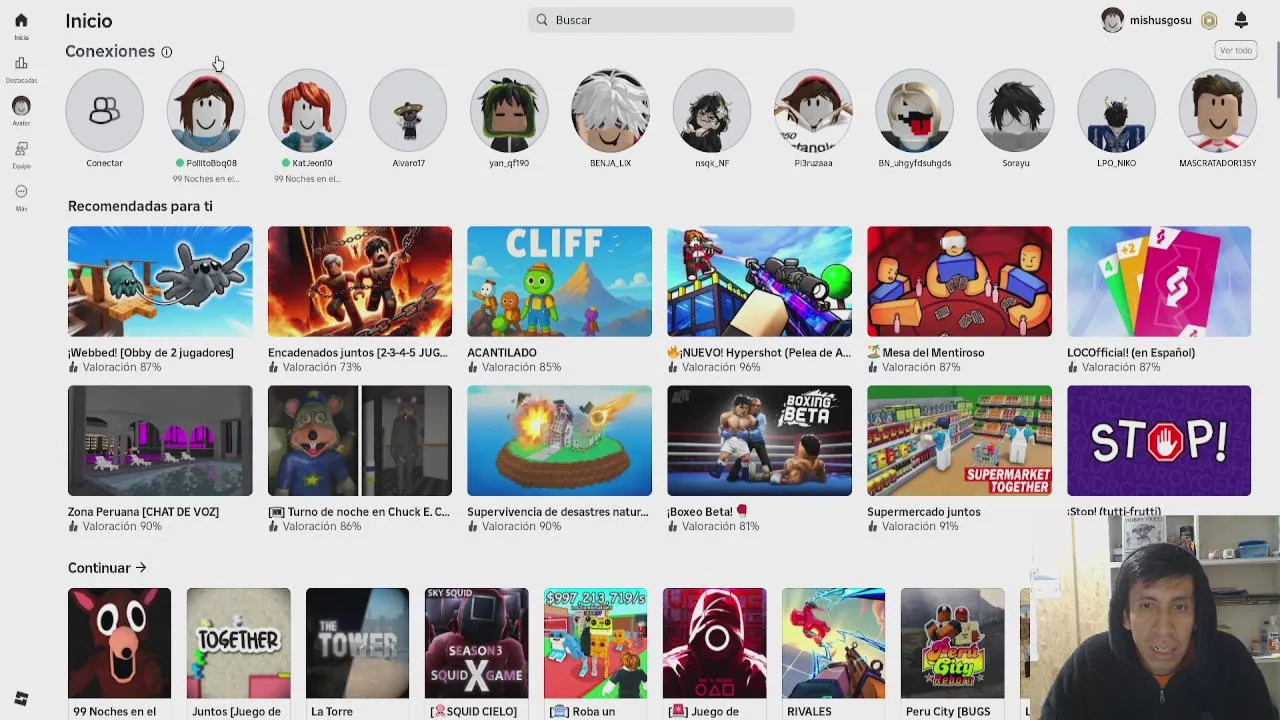Open PollitoBoq08 friend avatar

206,110
